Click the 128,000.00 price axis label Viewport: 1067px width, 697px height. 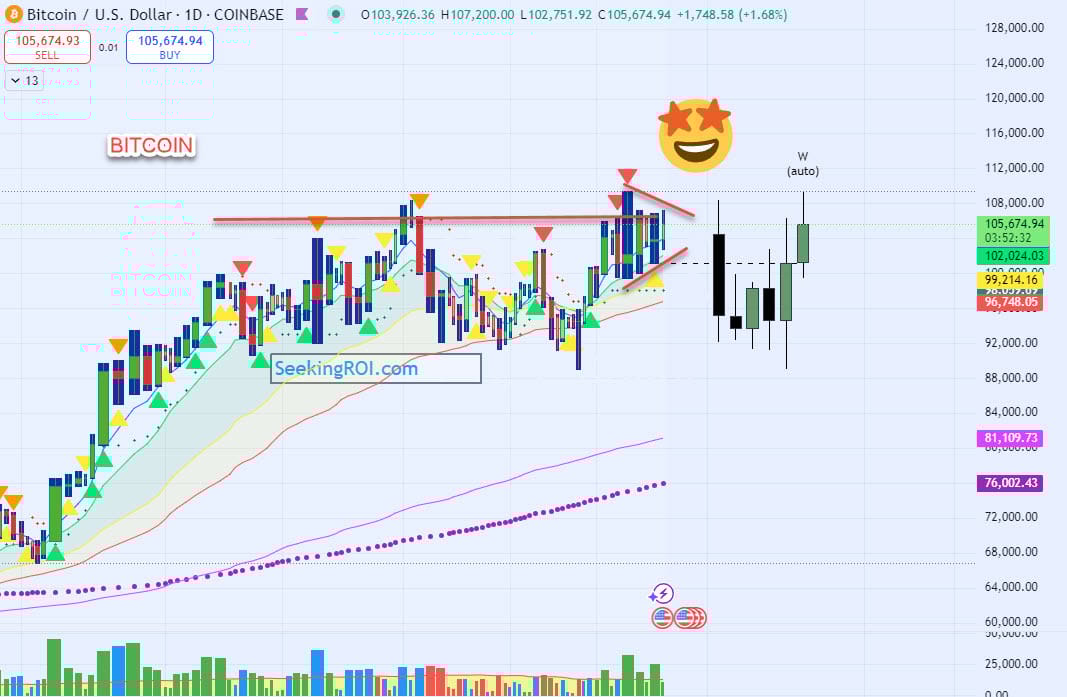click(1015, 28)
